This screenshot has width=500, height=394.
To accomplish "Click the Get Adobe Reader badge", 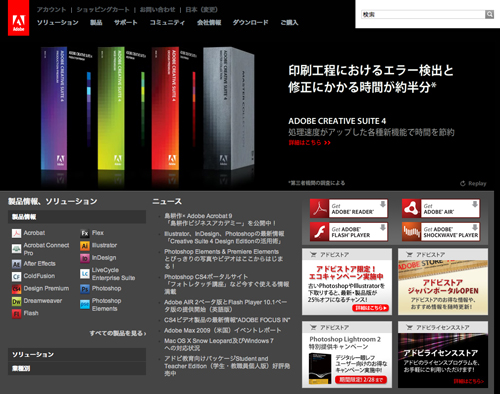I will [349, 208].
